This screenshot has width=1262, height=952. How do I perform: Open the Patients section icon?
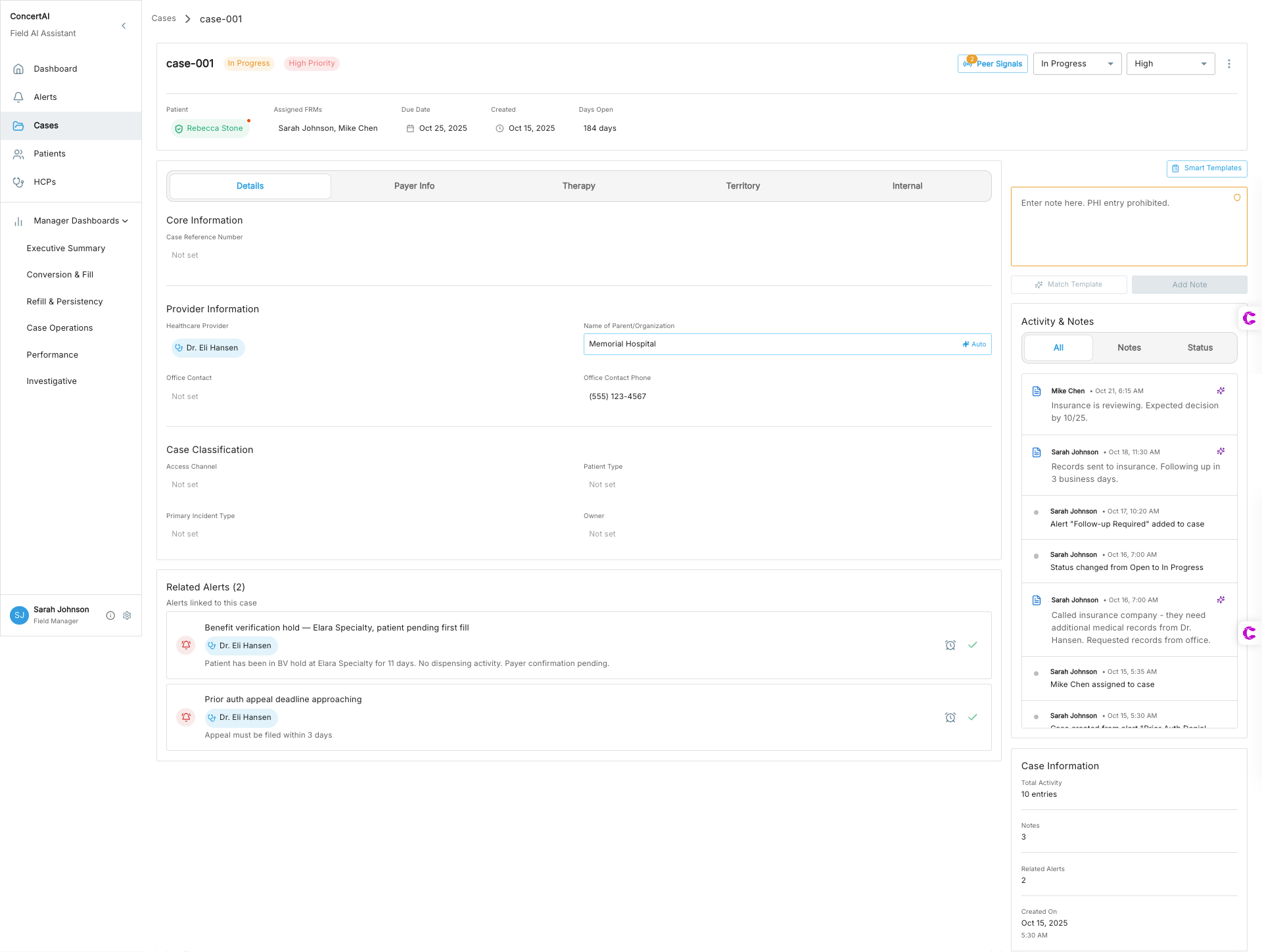tap(18, 153)
